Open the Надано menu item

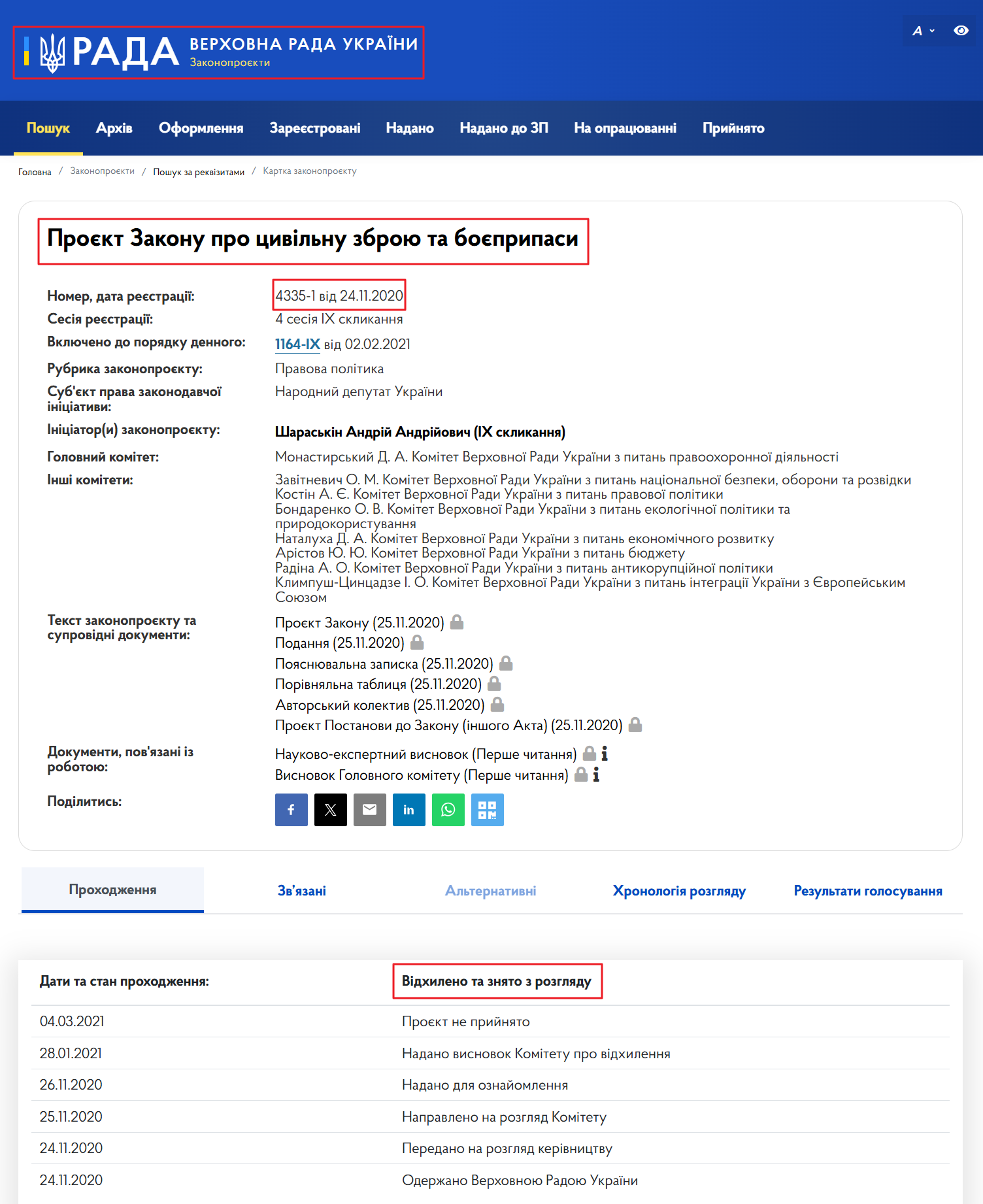coord(410,128)
